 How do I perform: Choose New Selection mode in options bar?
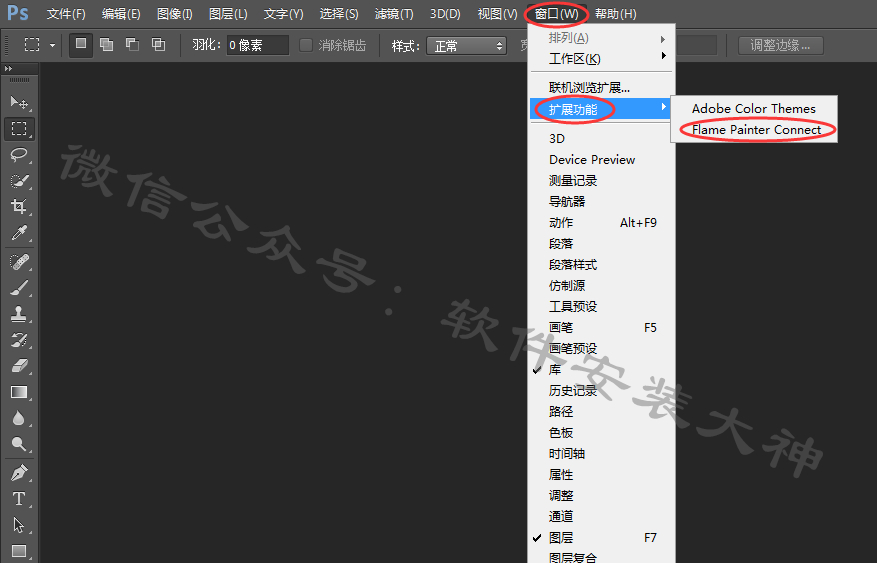81,44
